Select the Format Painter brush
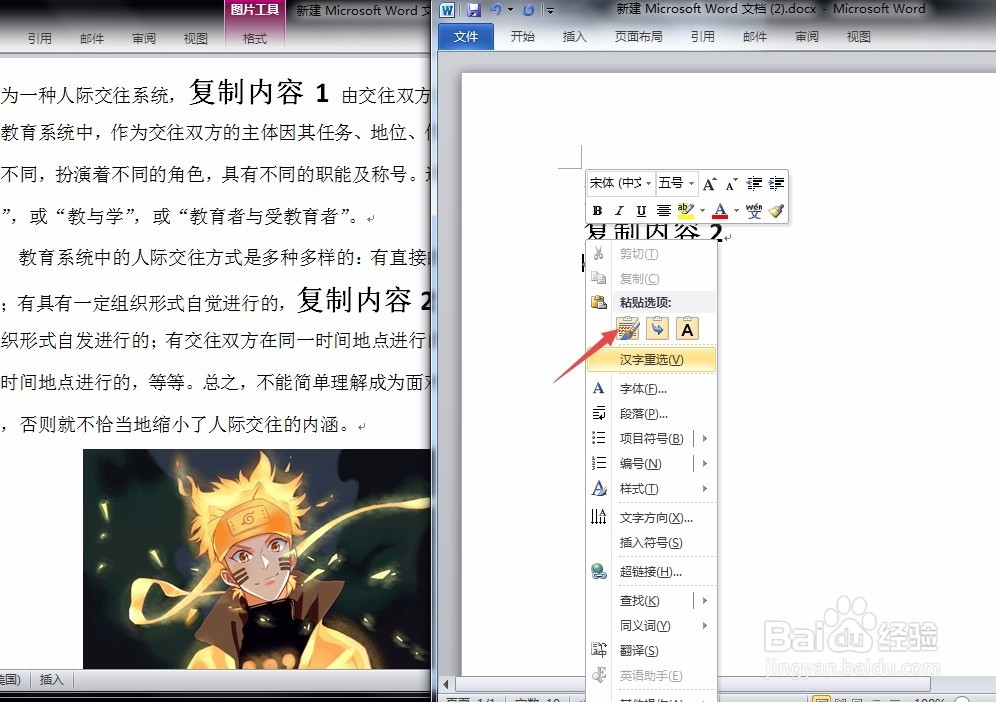Screen dimensions: 996x702 (776, 210)
